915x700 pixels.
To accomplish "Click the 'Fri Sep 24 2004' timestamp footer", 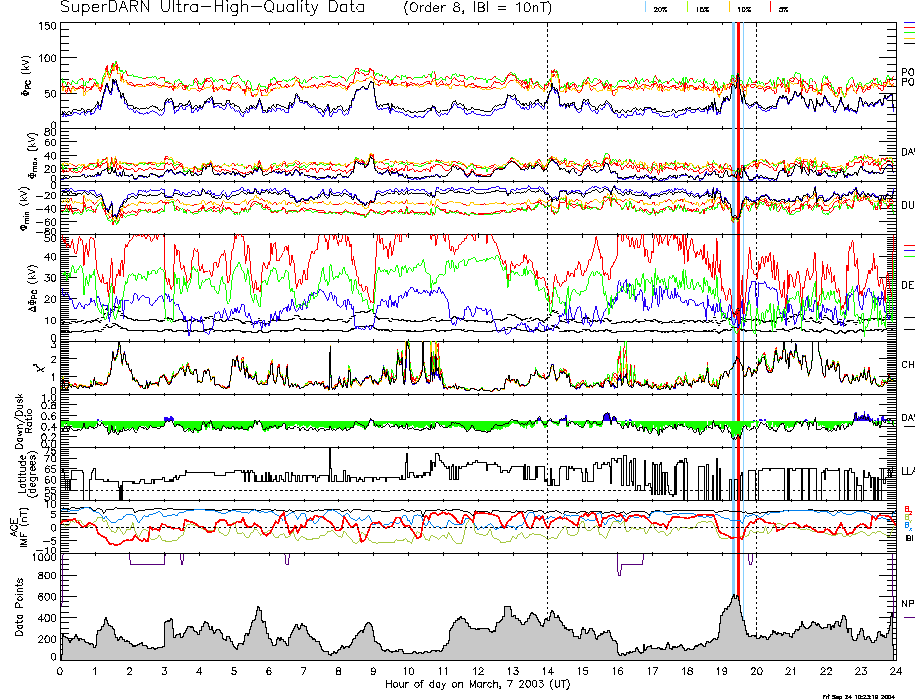I will [858, 696].
